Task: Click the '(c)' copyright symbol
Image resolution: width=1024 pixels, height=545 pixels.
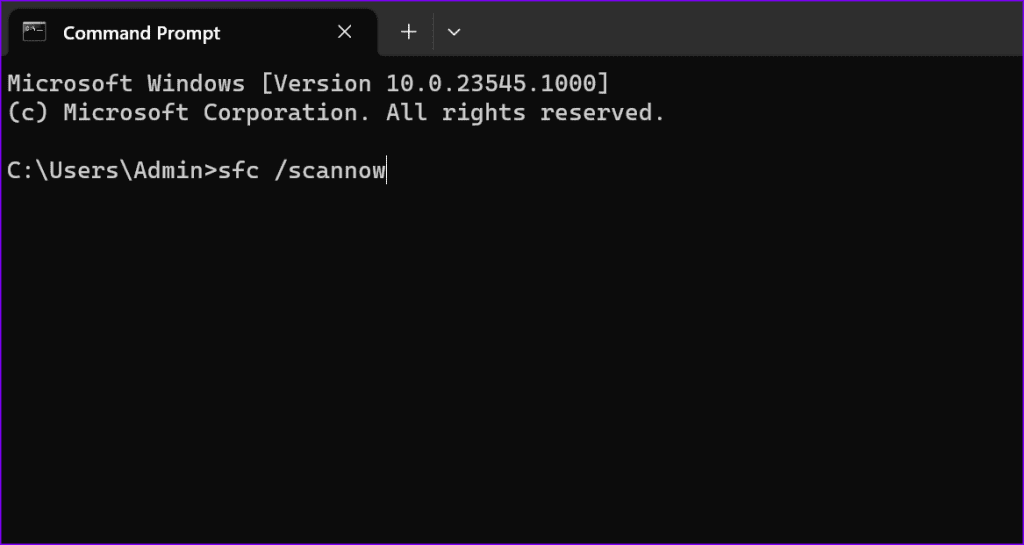Action: 28,113
